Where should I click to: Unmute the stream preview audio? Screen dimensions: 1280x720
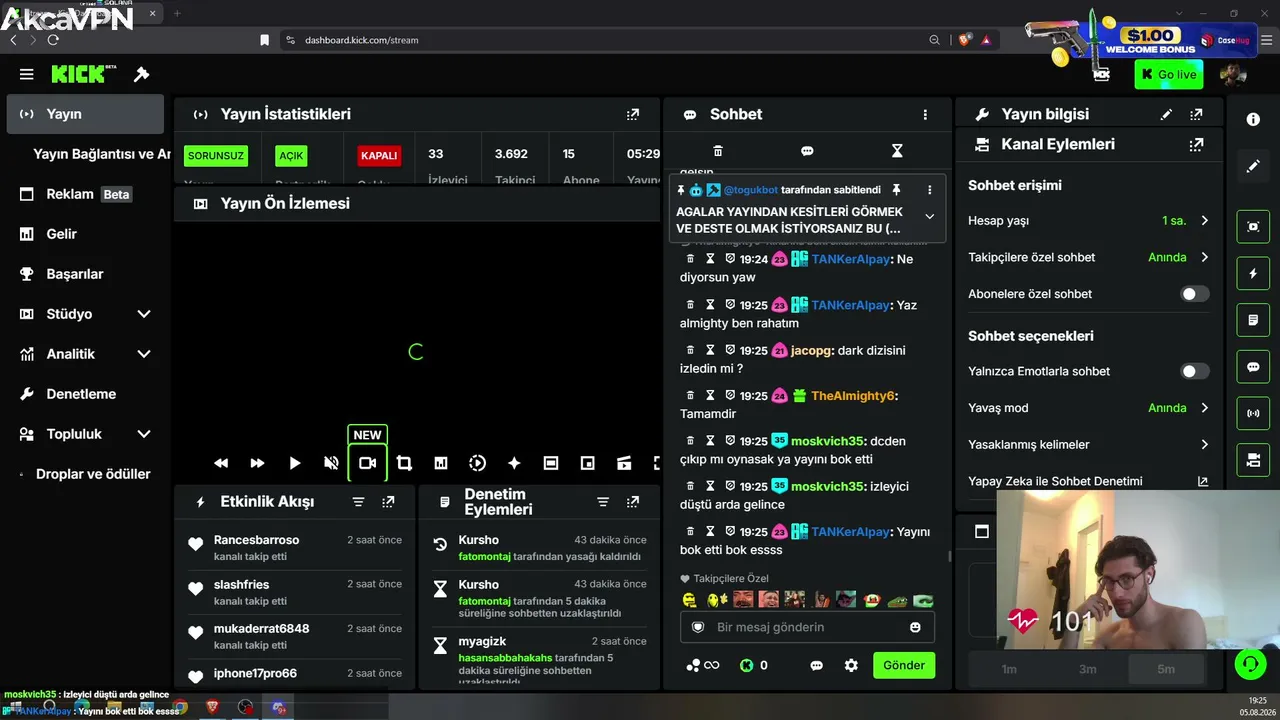click(331, 463)
